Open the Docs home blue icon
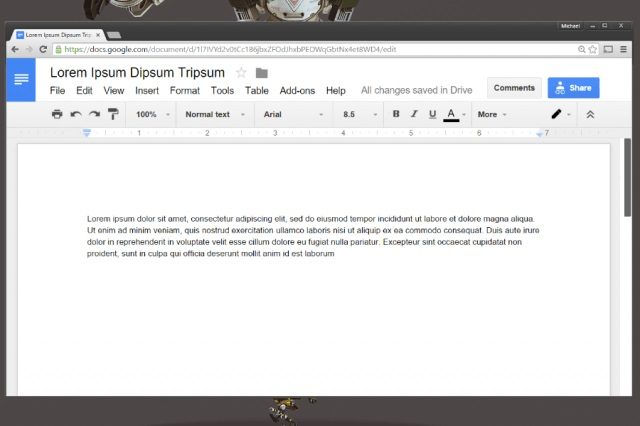 [x=21, y=80]
